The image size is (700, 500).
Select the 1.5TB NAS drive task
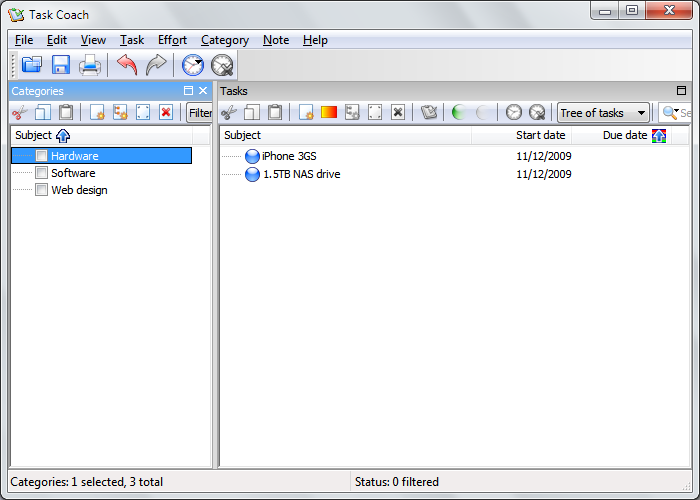click(x=302, y=174)
